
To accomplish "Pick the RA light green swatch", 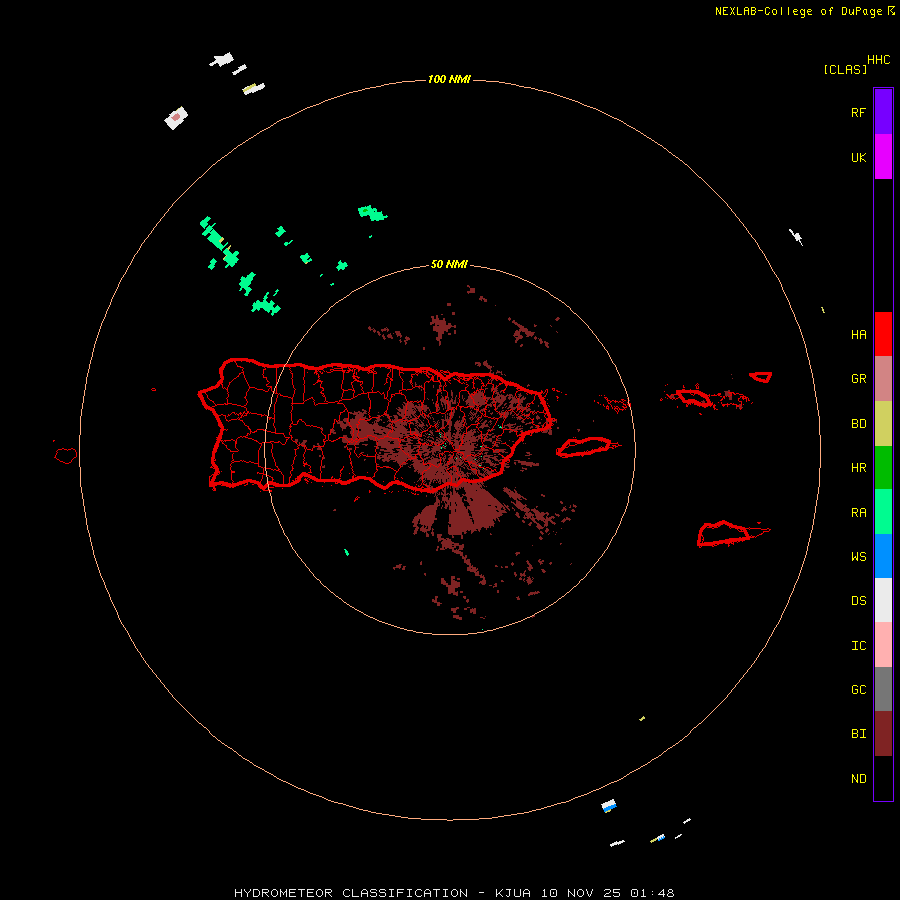I will [883, 512].
